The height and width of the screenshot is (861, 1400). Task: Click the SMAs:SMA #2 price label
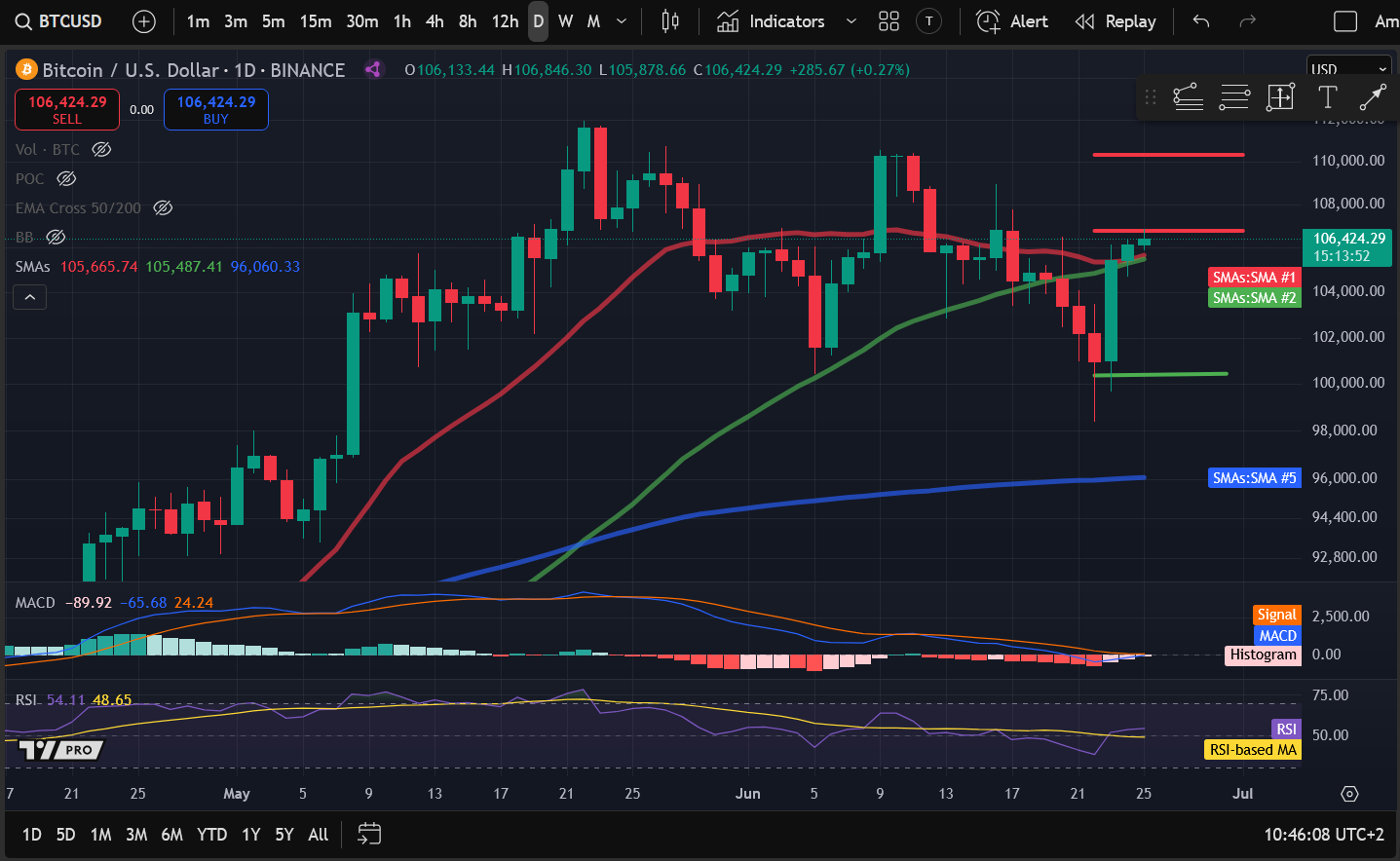(x=1254, y=298)
